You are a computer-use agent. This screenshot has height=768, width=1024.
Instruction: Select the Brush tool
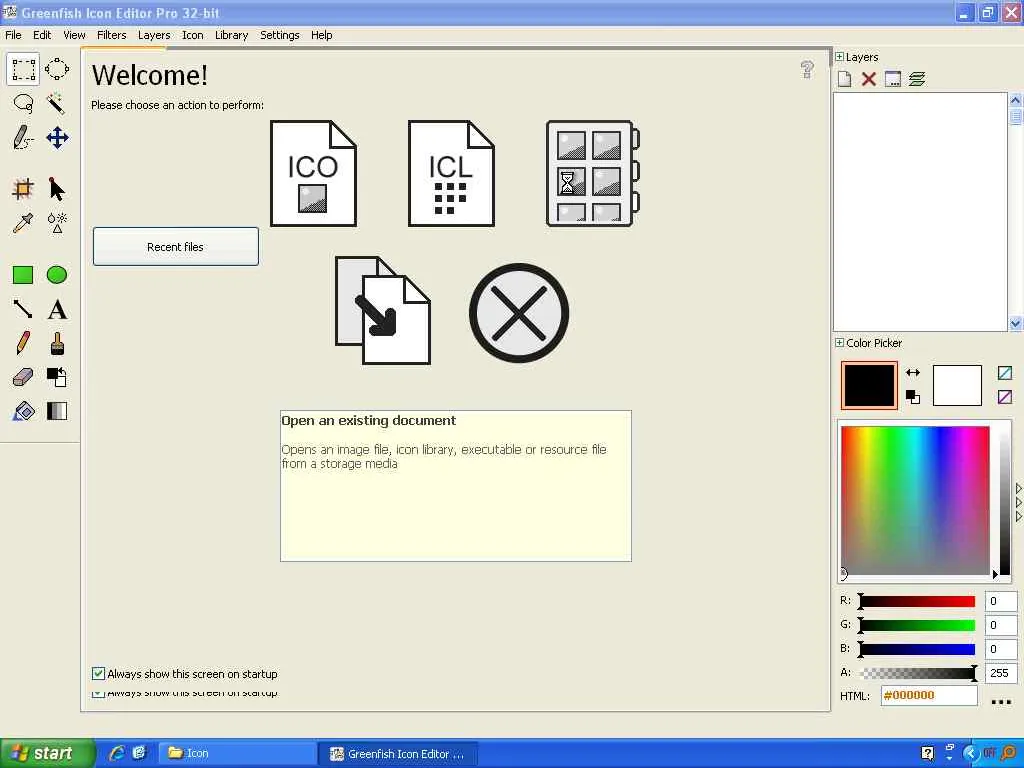[57, 343]
